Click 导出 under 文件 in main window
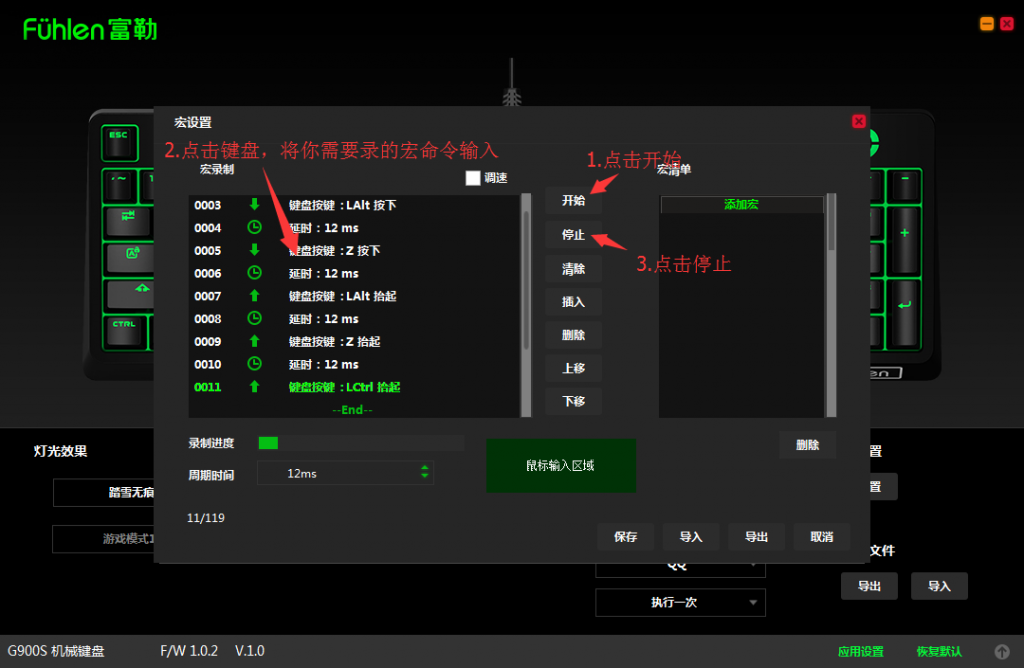The width and height of the screenshot is (1024, 668). pyautogui.click(x=869, y=586)
